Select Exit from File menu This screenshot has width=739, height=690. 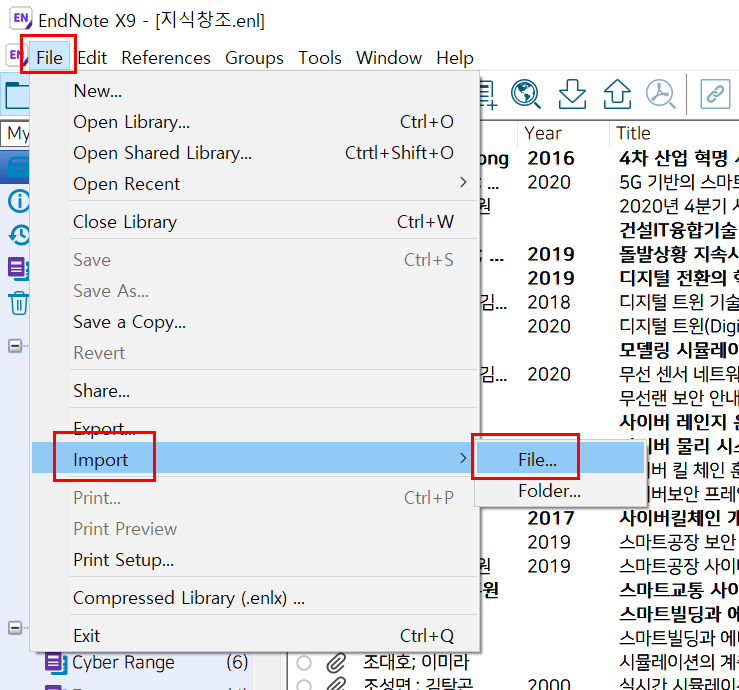click(x=255, y=636)
